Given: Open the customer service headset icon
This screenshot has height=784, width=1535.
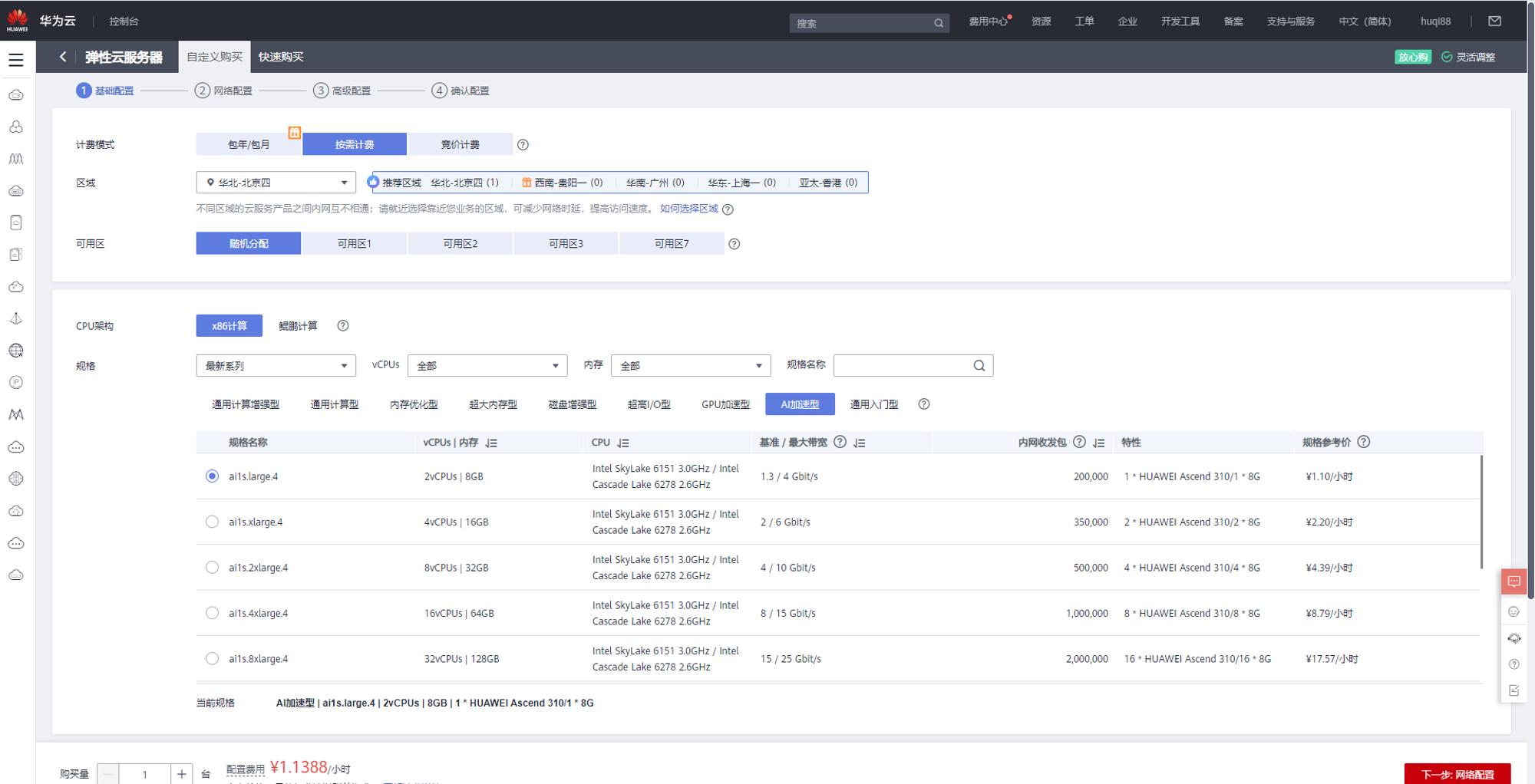Looking at the screenshot, I should 1514,638.
